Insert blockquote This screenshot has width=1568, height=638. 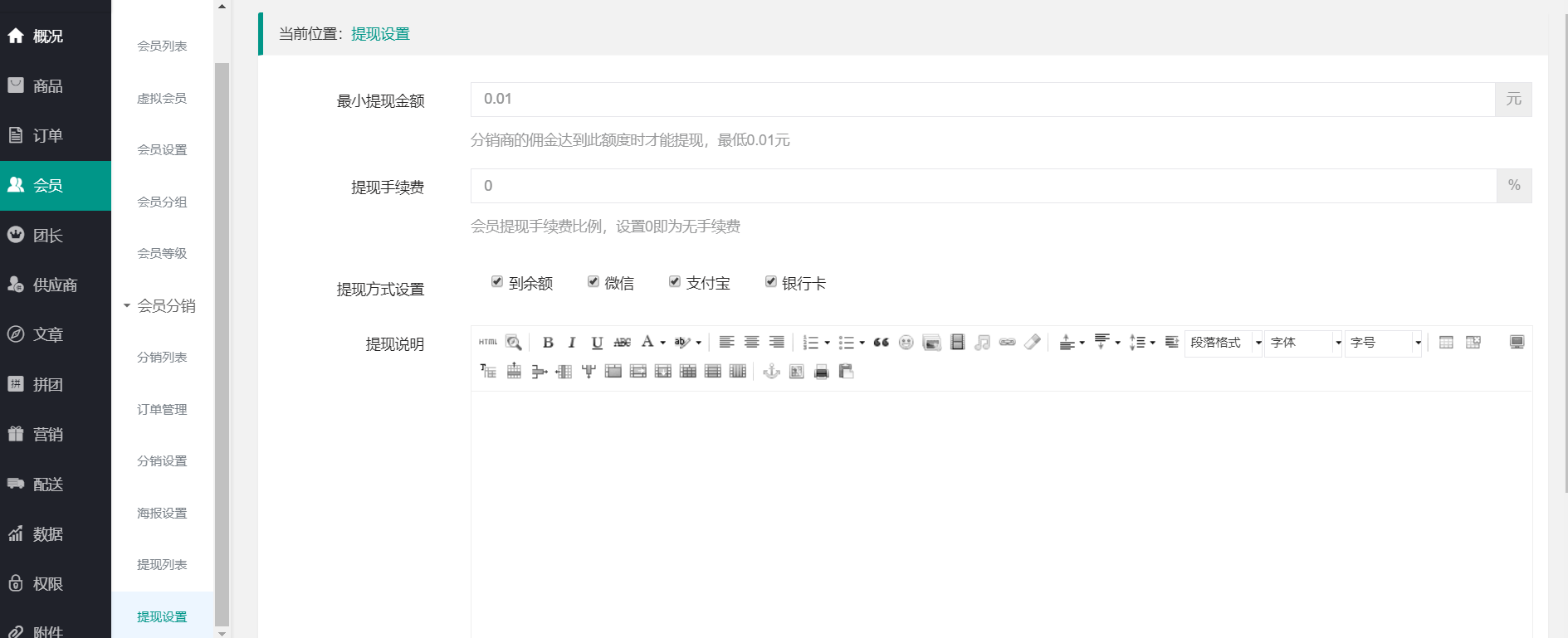pyautogui.click(x=882, y=342)
